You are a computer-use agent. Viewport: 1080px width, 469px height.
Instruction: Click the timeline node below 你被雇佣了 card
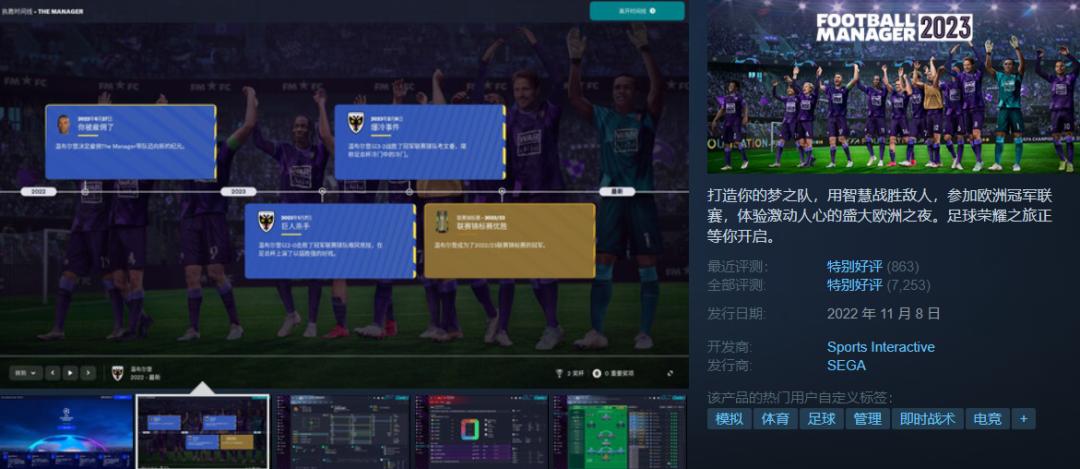point(85,191)
